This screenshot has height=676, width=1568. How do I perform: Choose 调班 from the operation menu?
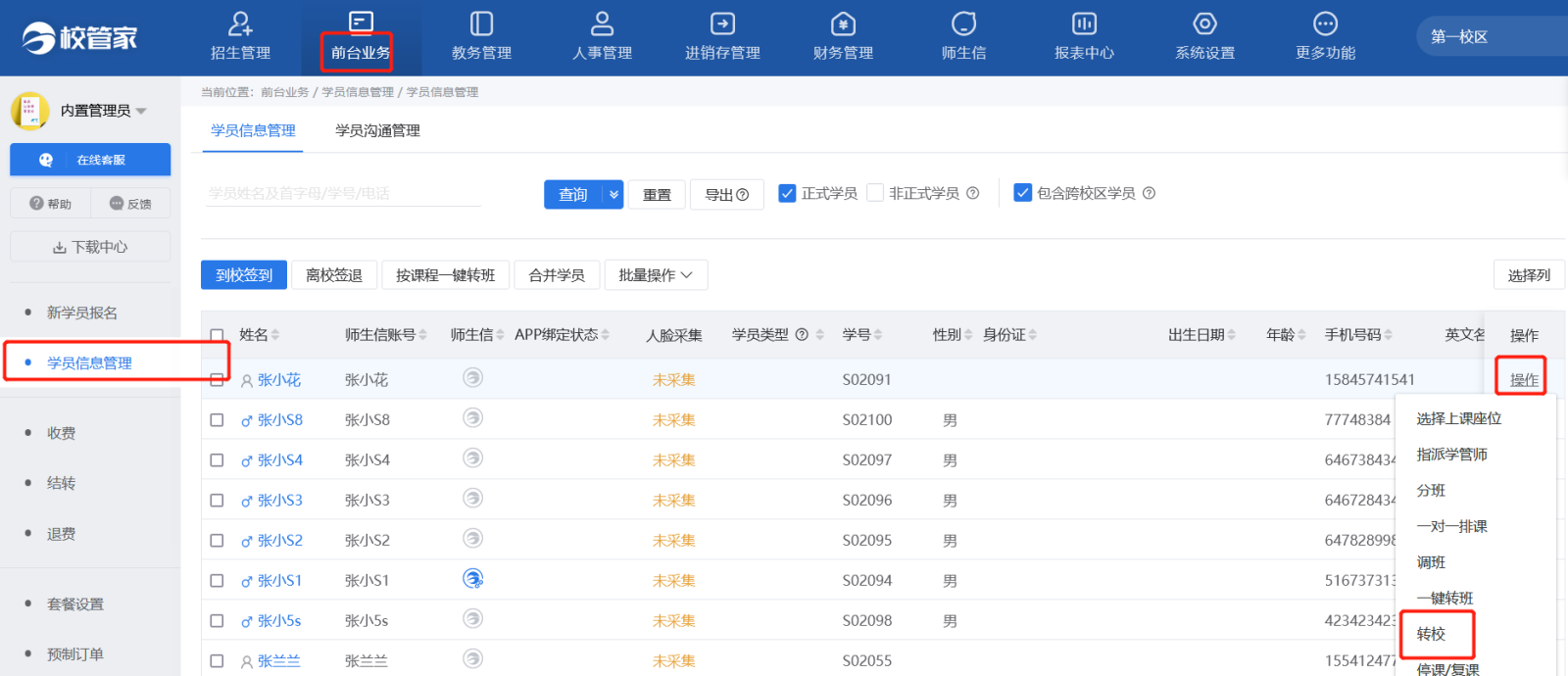[1431, 562]
